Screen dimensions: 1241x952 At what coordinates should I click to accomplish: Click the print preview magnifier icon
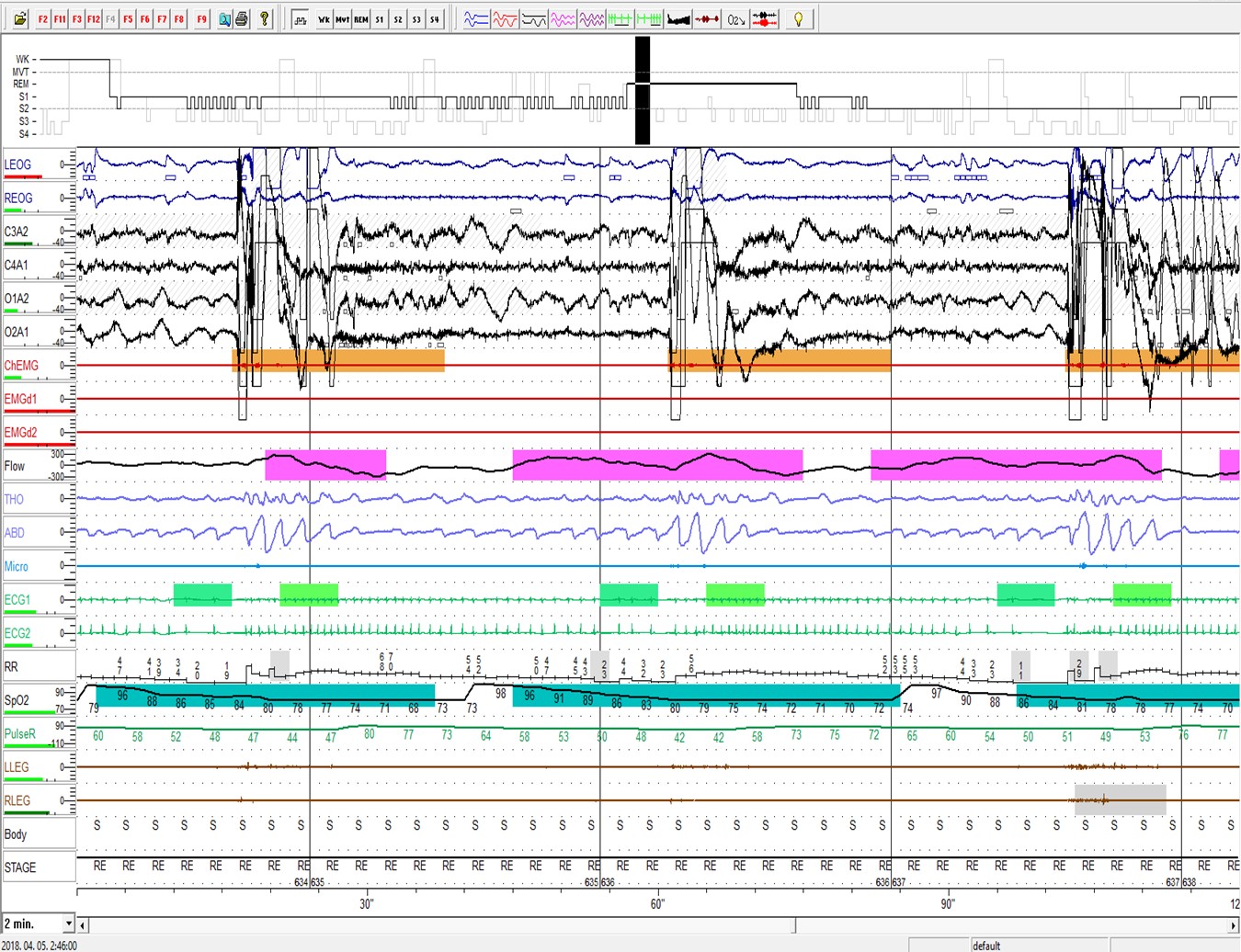[224, 18]
